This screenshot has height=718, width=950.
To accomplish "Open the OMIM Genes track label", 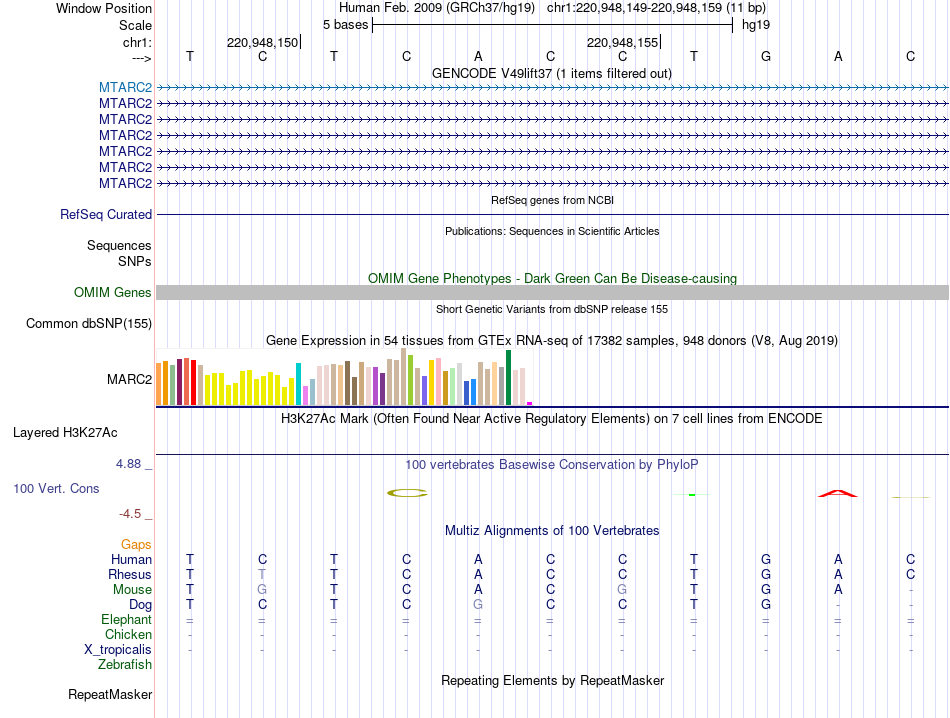I will tap(113, 292).
